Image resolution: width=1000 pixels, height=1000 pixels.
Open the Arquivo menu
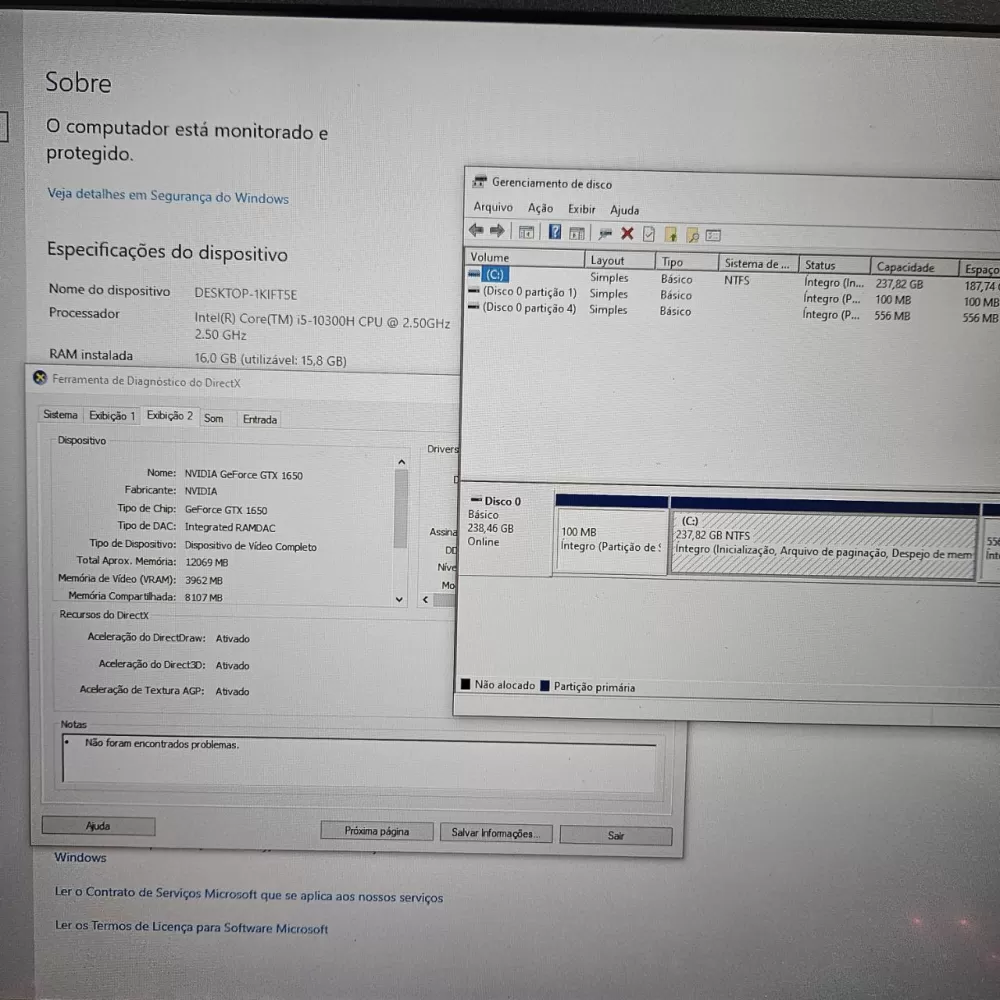pos(493,207)
